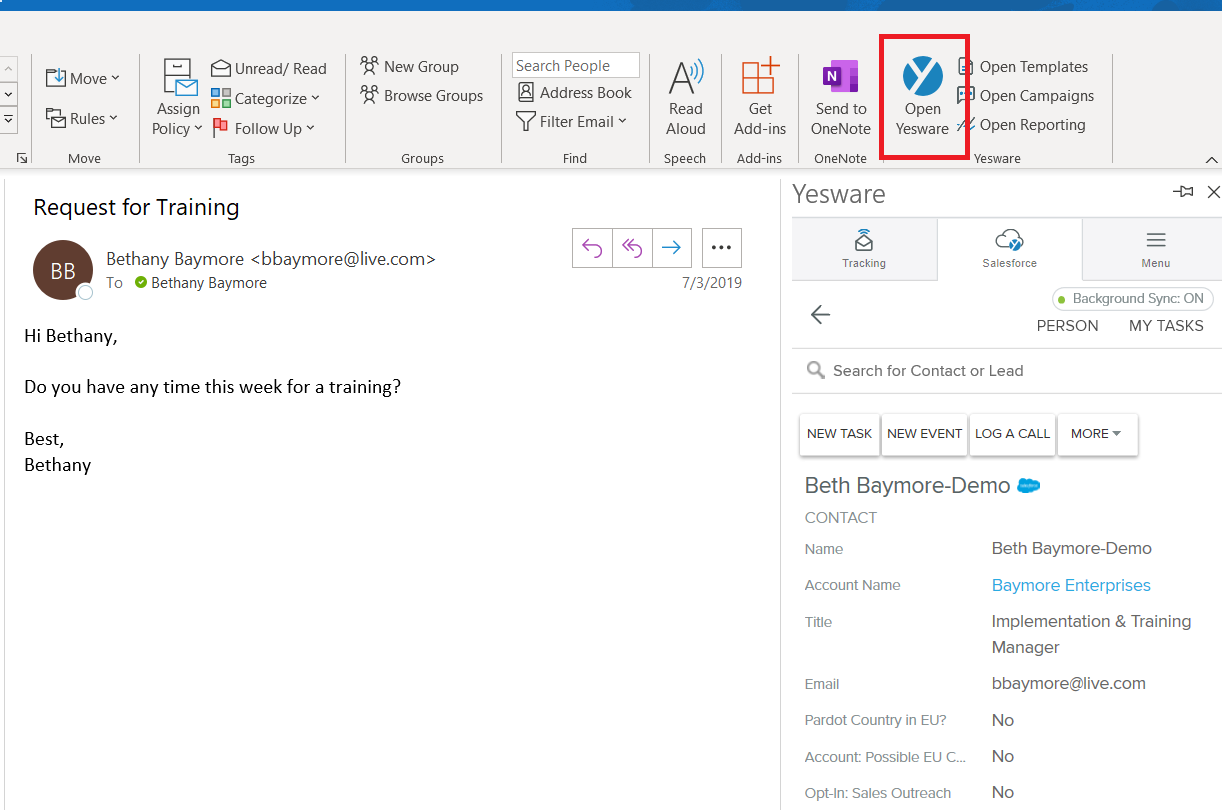Viewport: 1222px width, 810px height.
Task: Click the NEW TASK button
Action: (x=839, y=434)
